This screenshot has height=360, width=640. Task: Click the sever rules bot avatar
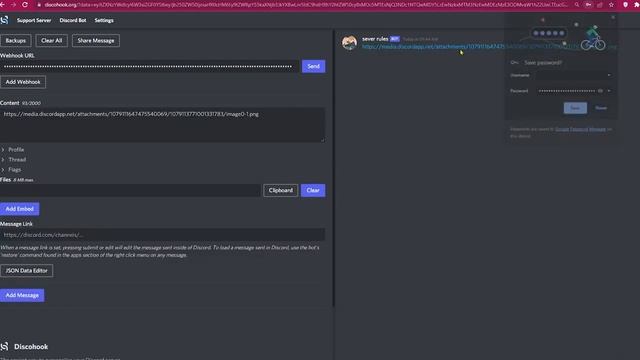pyautogui.click(x=349, y=42)
